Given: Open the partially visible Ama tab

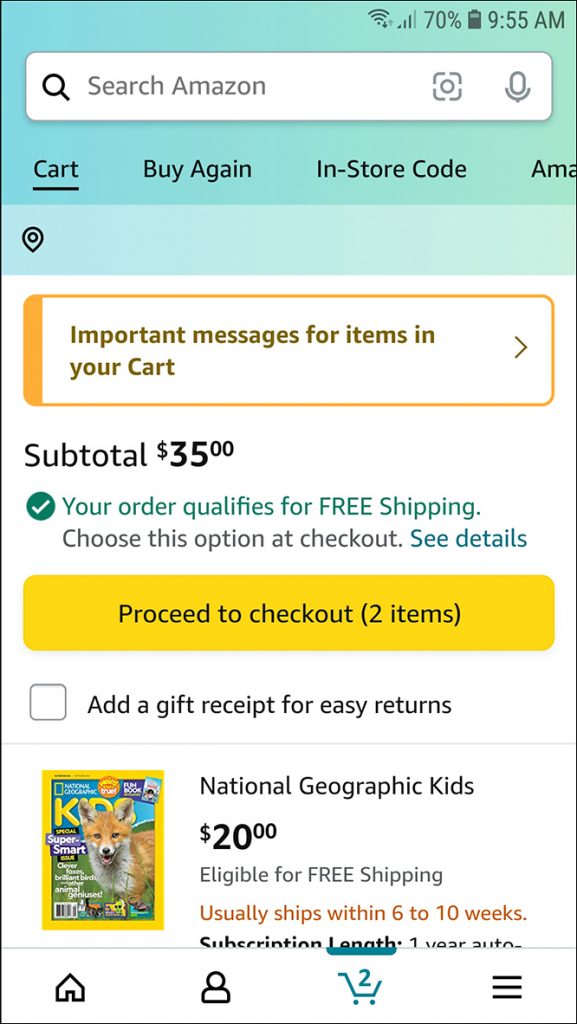Looking at the screenshot, I should pos(553,169).
